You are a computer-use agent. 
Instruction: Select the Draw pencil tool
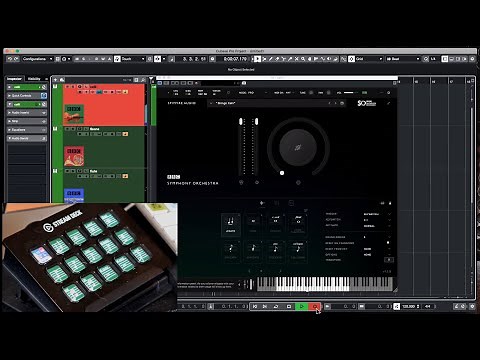coord(271,59)
